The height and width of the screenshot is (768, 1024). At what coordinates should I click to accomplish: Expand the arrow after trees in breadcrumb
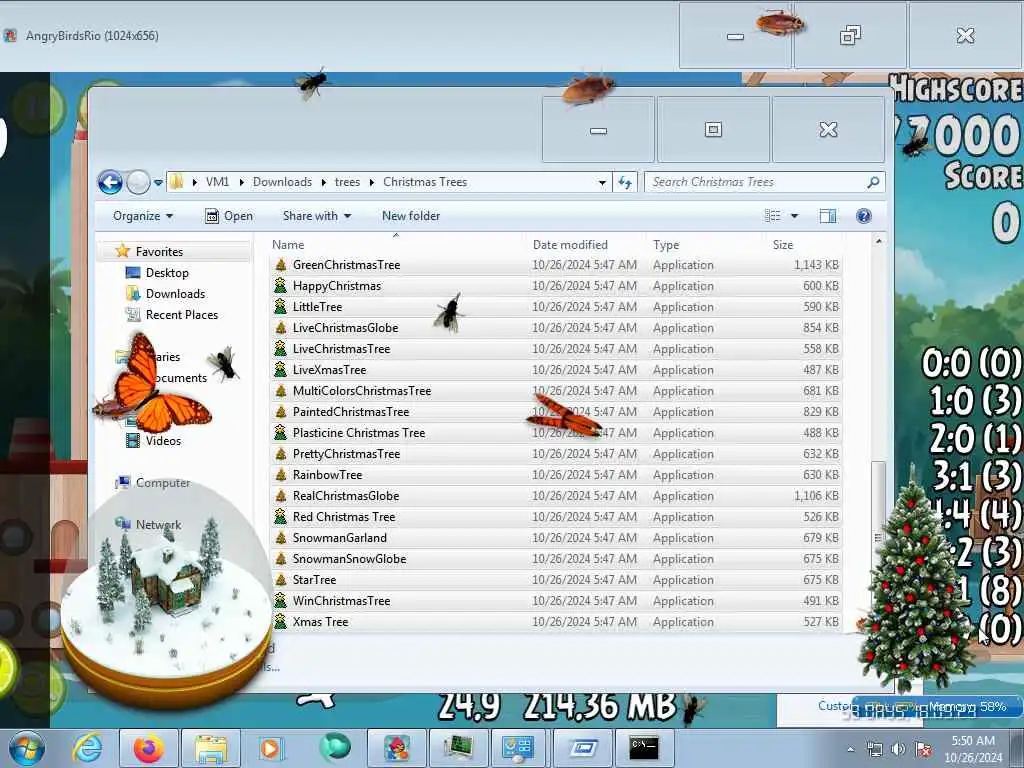tap(372, 182)
